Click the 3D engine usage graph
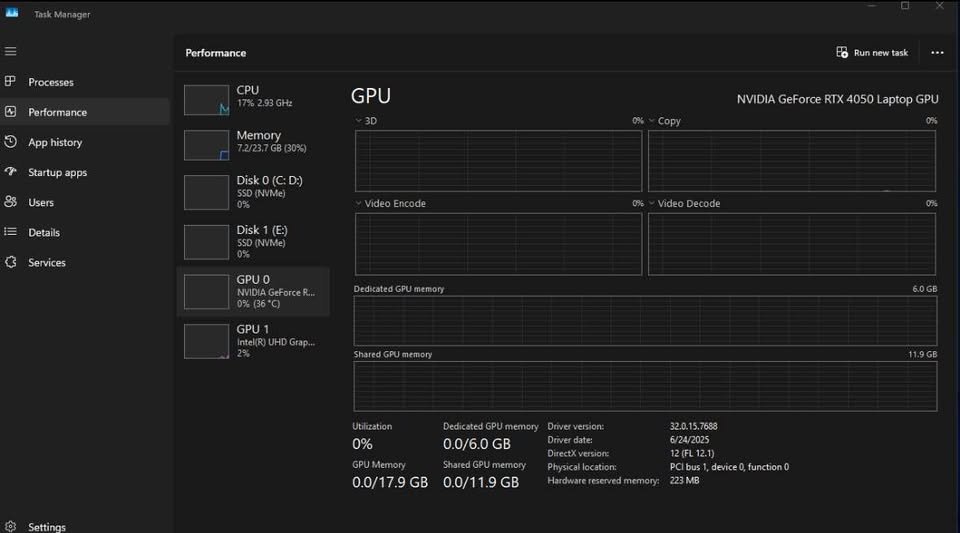960x533 pixels. click(498, 161)
